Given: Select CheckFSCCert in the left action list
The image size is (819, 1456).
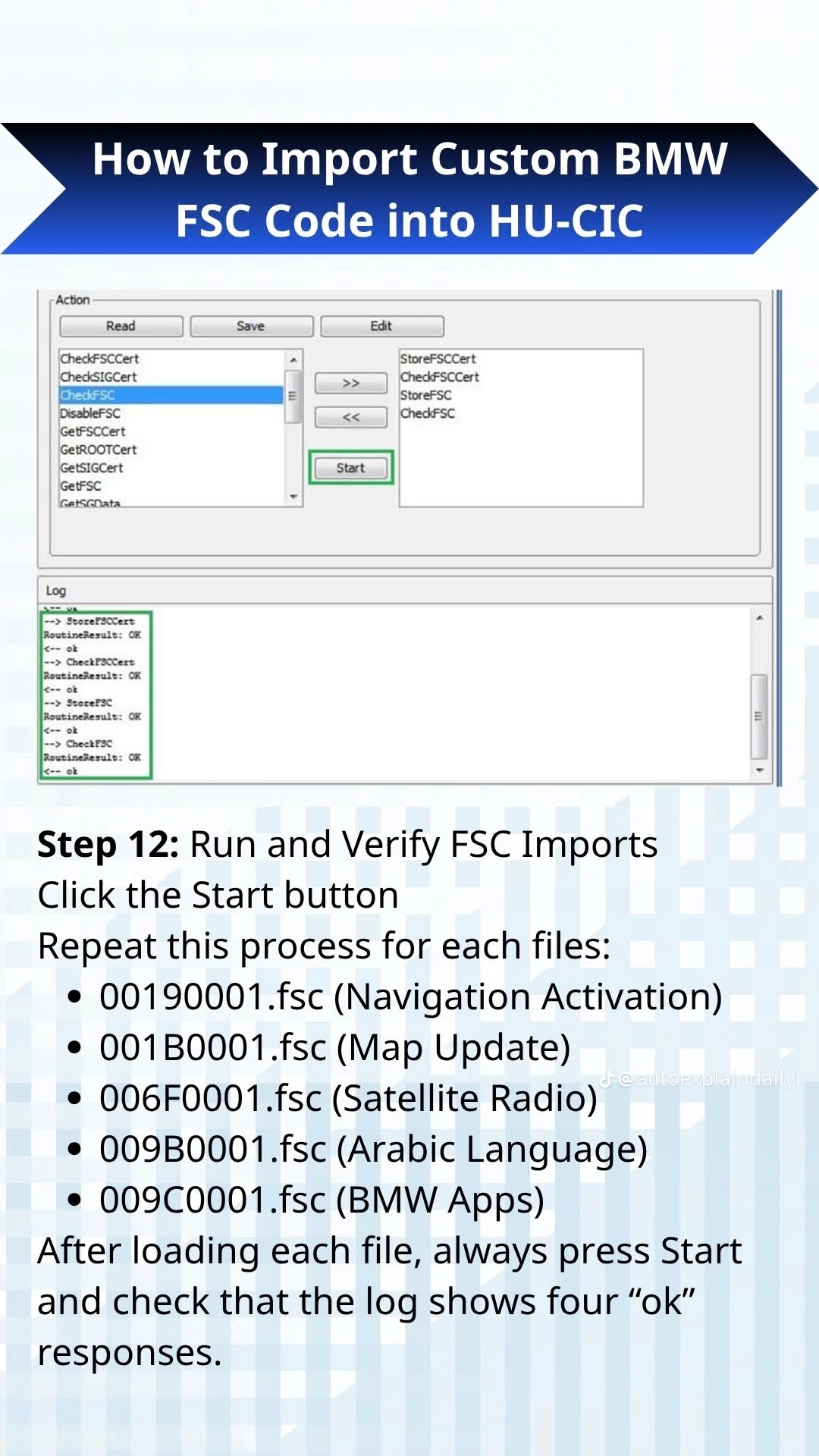Looking at the screenshot, I should [x=99, y=359].
